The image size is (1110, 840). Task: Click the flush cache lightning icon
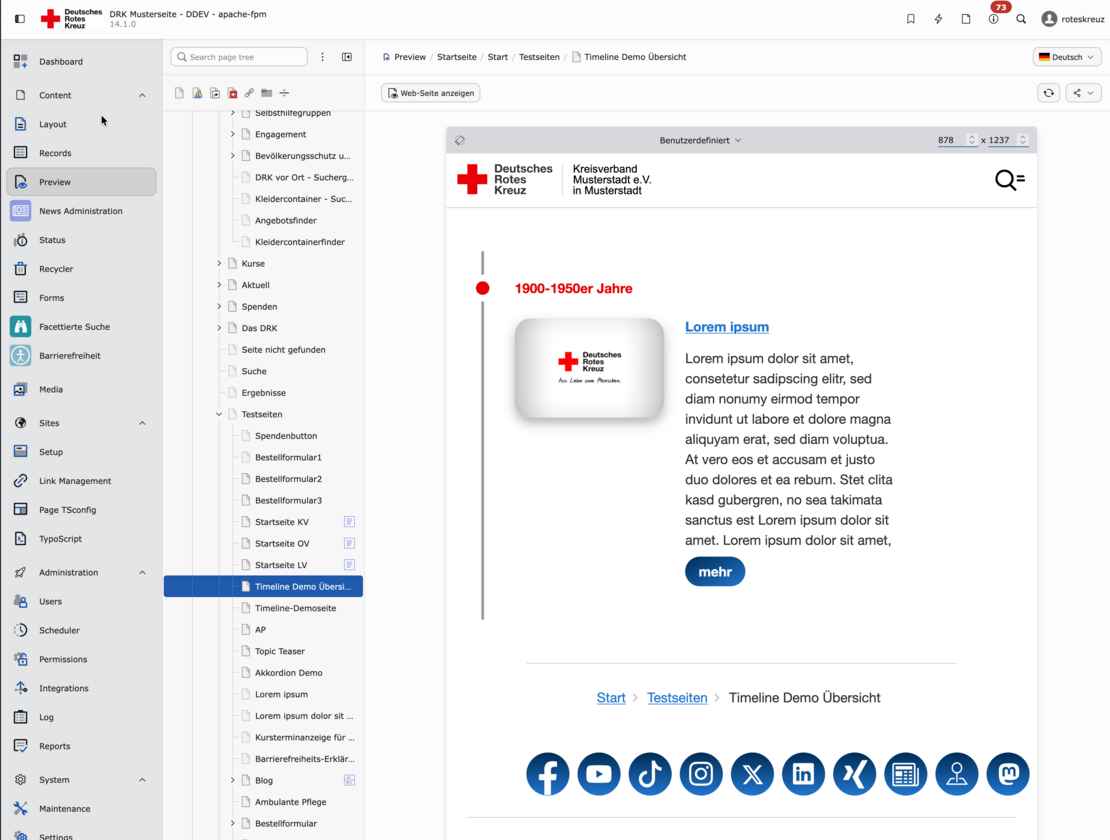(x=938, y=19)
